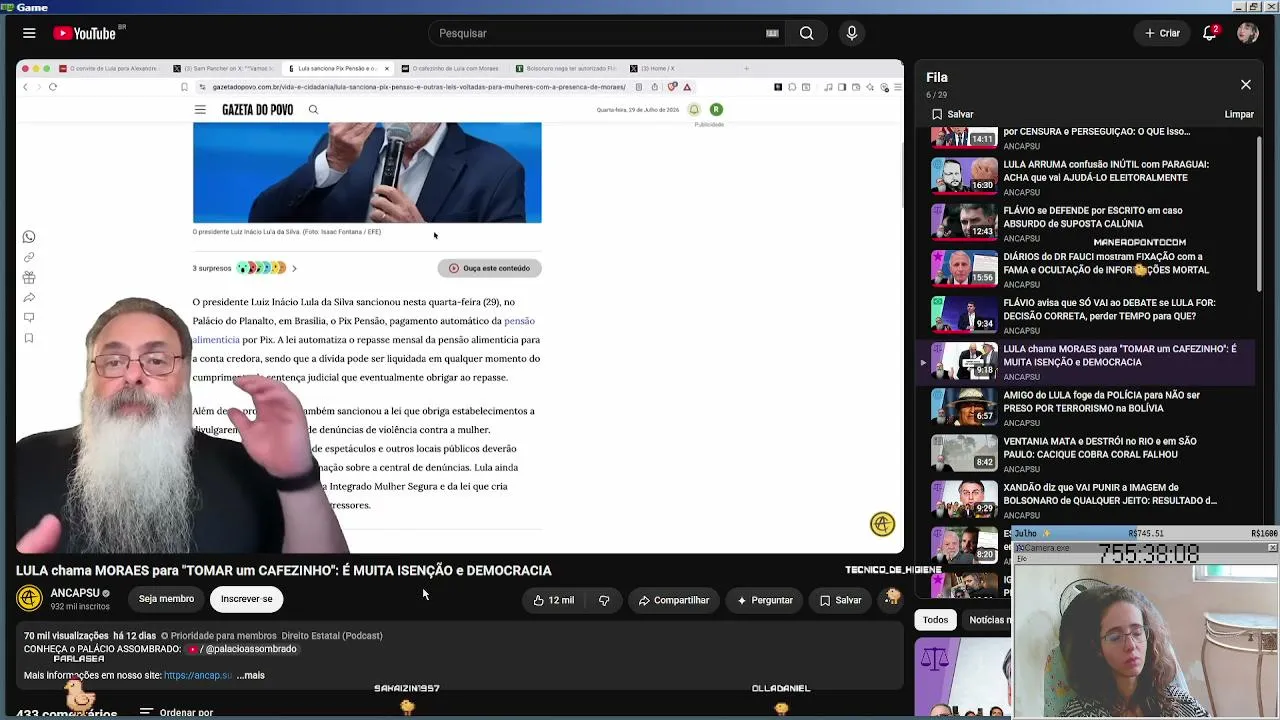This screenshot has width=1280, height=720.
Task: Open 'VENTANIA MATA e DESTRÓI no RIO' title
Action: (1100, 447)
